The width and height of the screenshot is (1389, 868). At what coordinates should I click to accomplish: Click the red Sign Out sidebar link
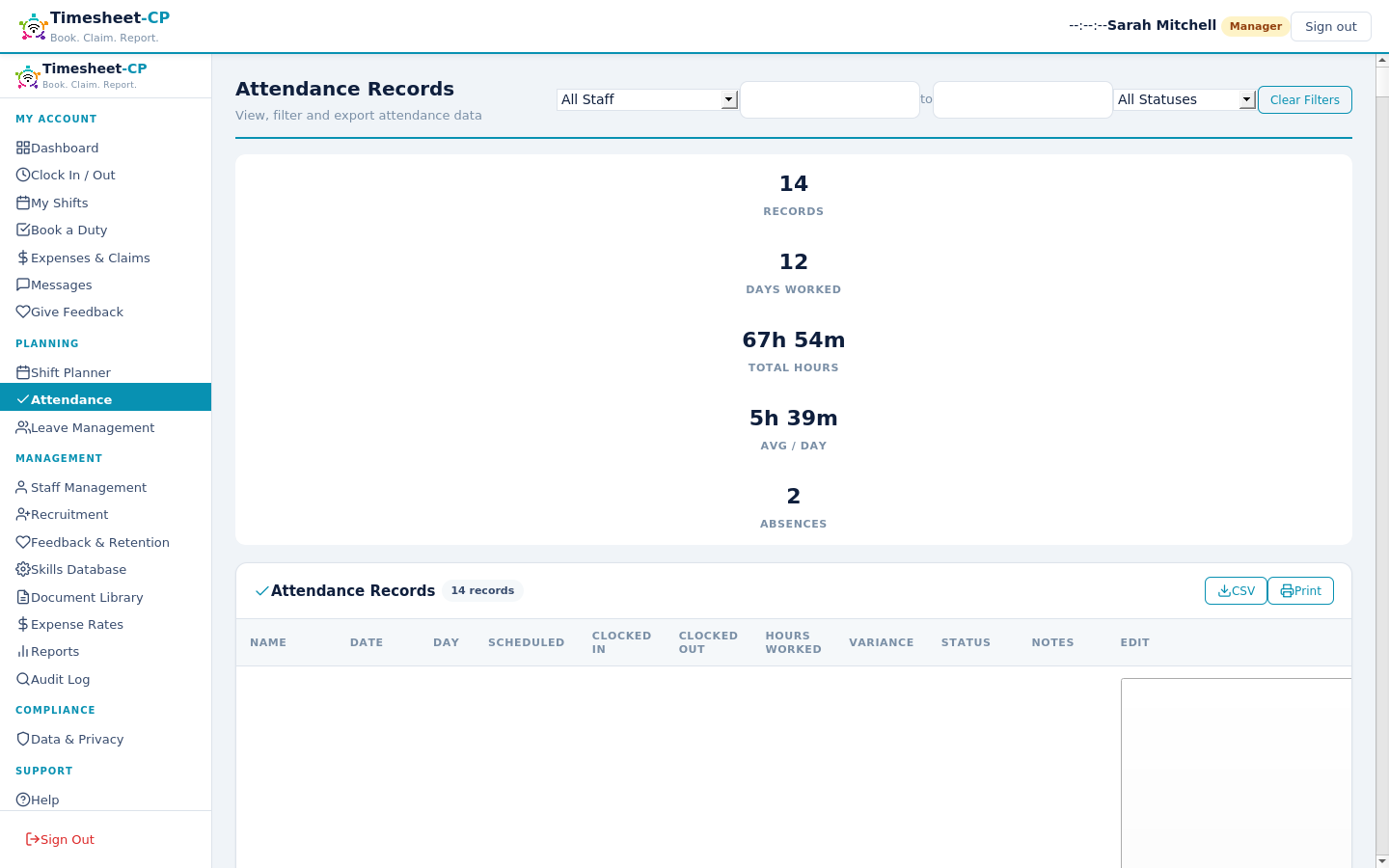[60, 839]
